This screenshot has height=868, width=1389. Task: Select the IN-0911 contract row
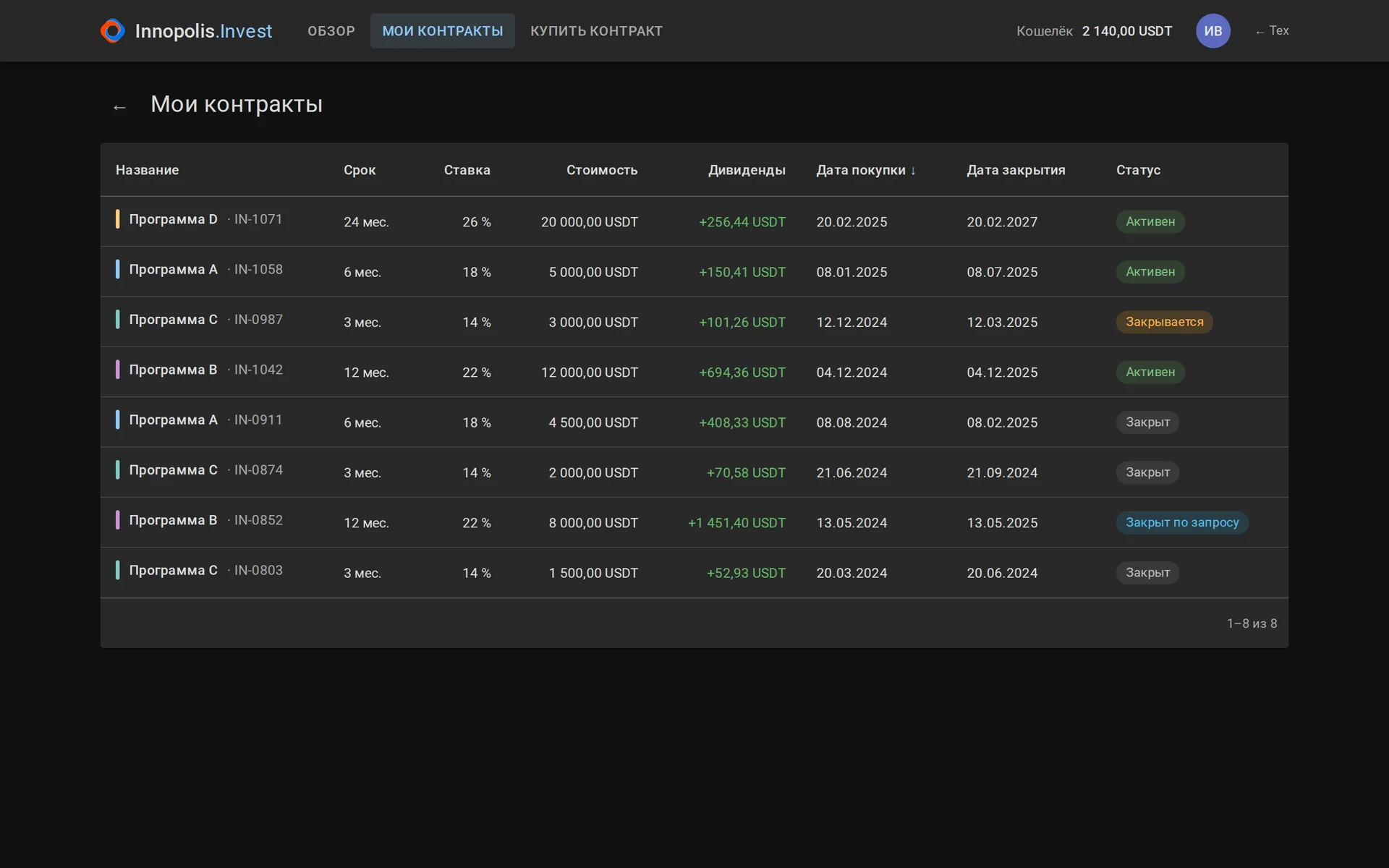694,422
